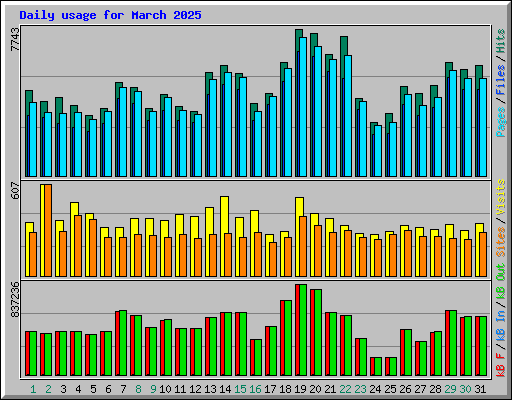
Task: Select day 21 on the x-axis
Action: [330, 389]
